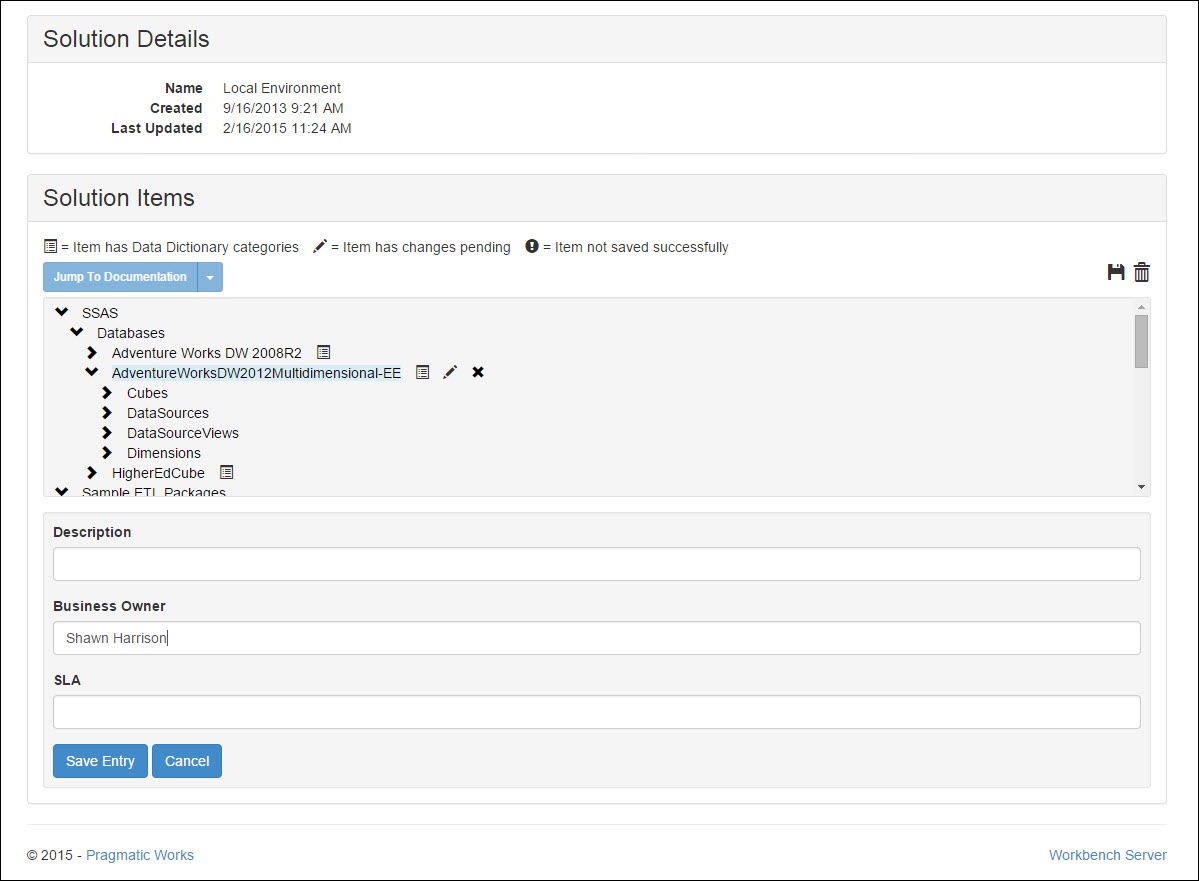Image resolution: width=1199 pixels, height=881 pixels.
Task: Open the Pragmatic Works link
Action: point(140,855)
